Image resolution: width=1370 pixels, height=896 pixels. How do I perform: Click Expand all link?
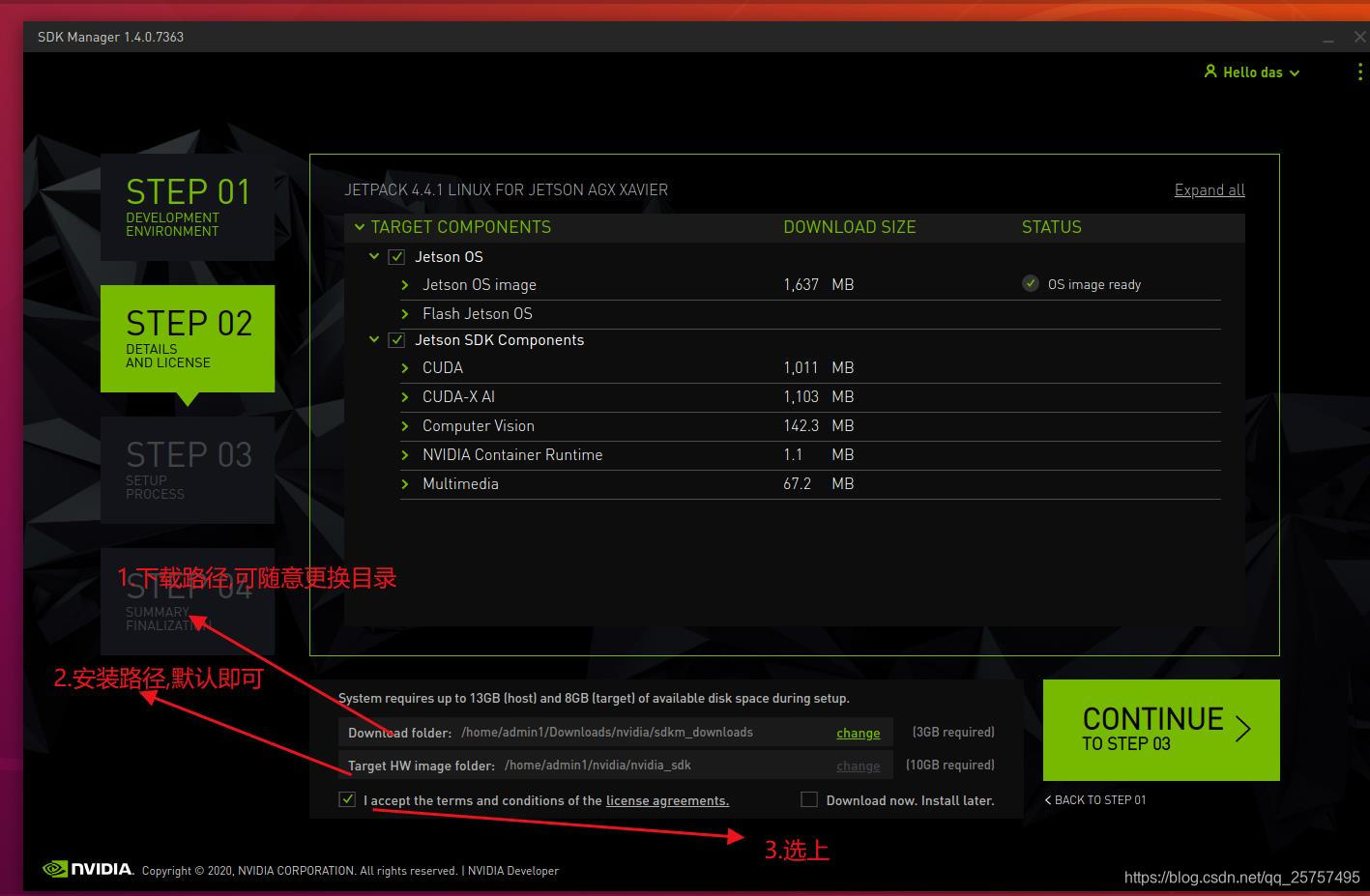(1210, 189)
